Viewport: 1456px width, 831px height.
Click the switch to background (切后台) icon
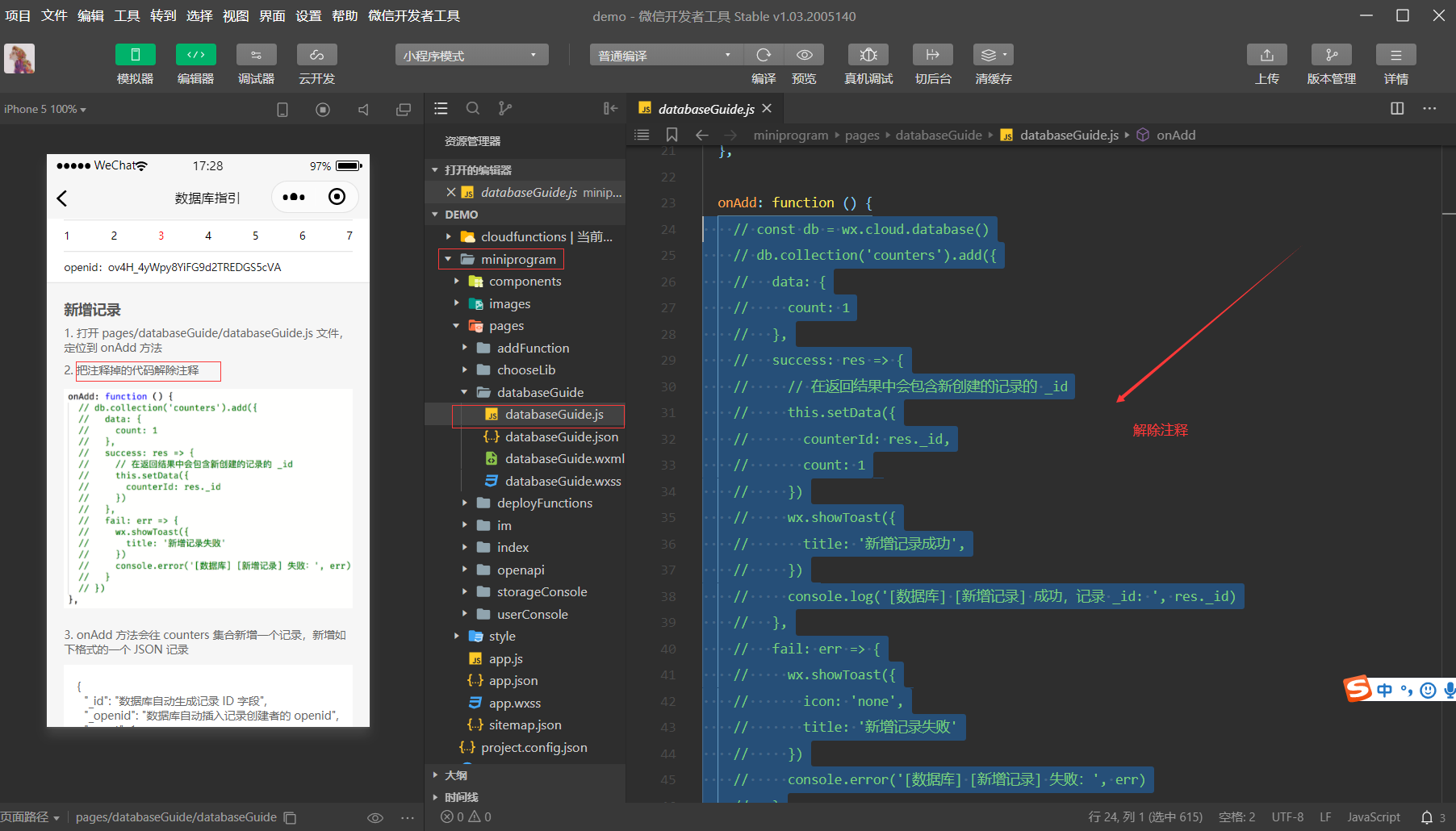pos(933,55)
